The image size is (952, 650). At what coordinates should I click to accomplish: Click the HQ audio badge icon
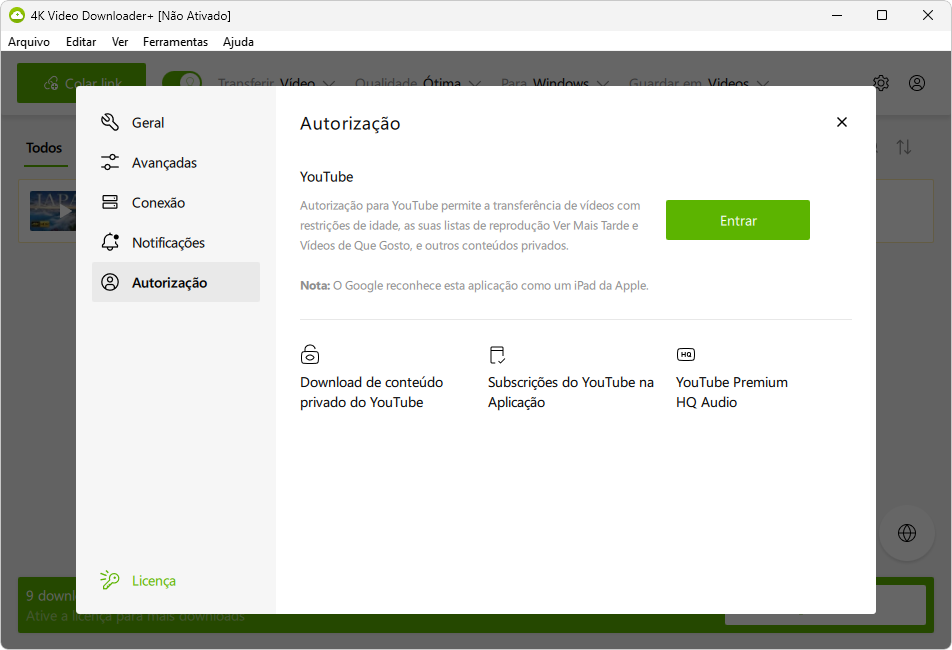point(685,354)
